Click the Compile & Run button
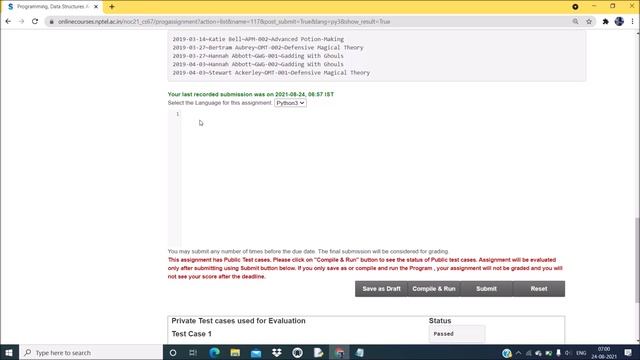This screenshot has width=640, height=360. [x=433, y=289]
